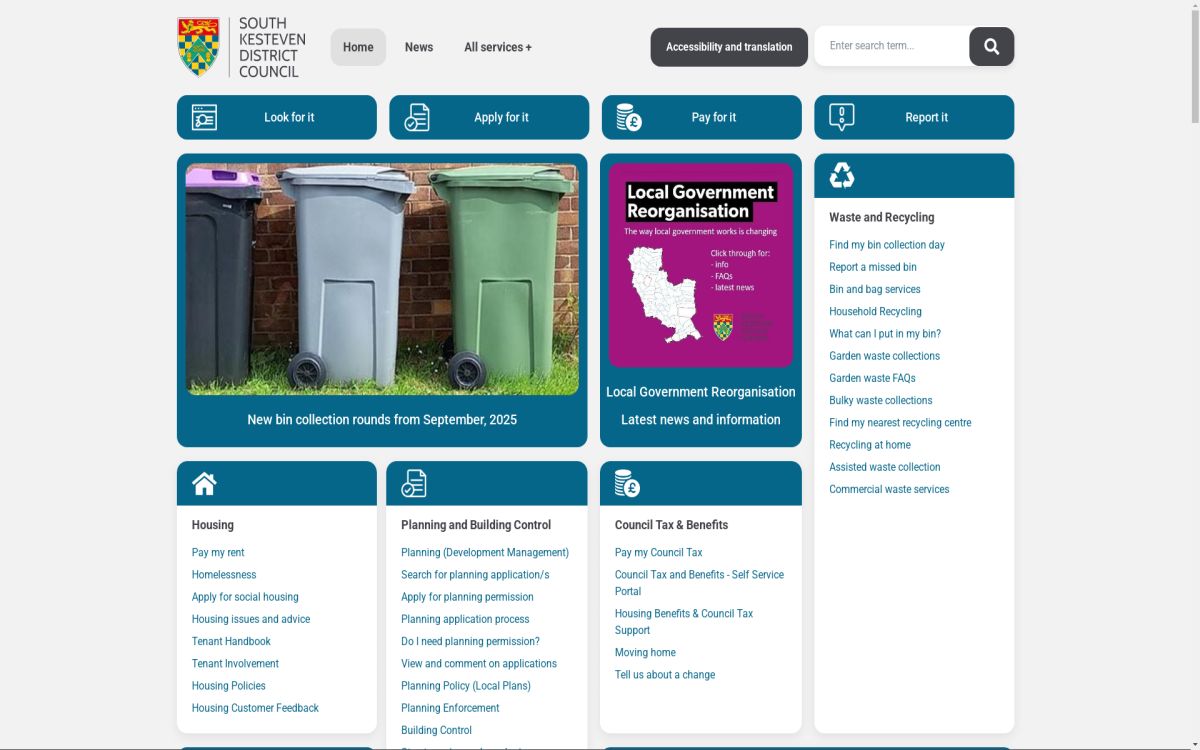
Task: Click the Look for it magnifying glass icon
Action: 205,117
